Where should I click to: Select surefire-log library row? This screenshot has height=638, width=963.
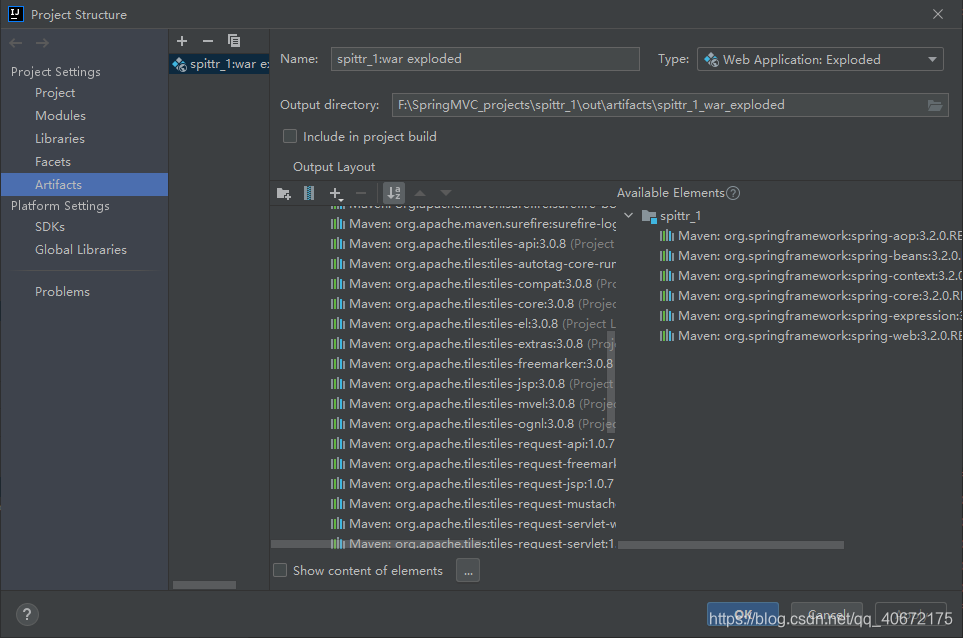coord(473,224)
